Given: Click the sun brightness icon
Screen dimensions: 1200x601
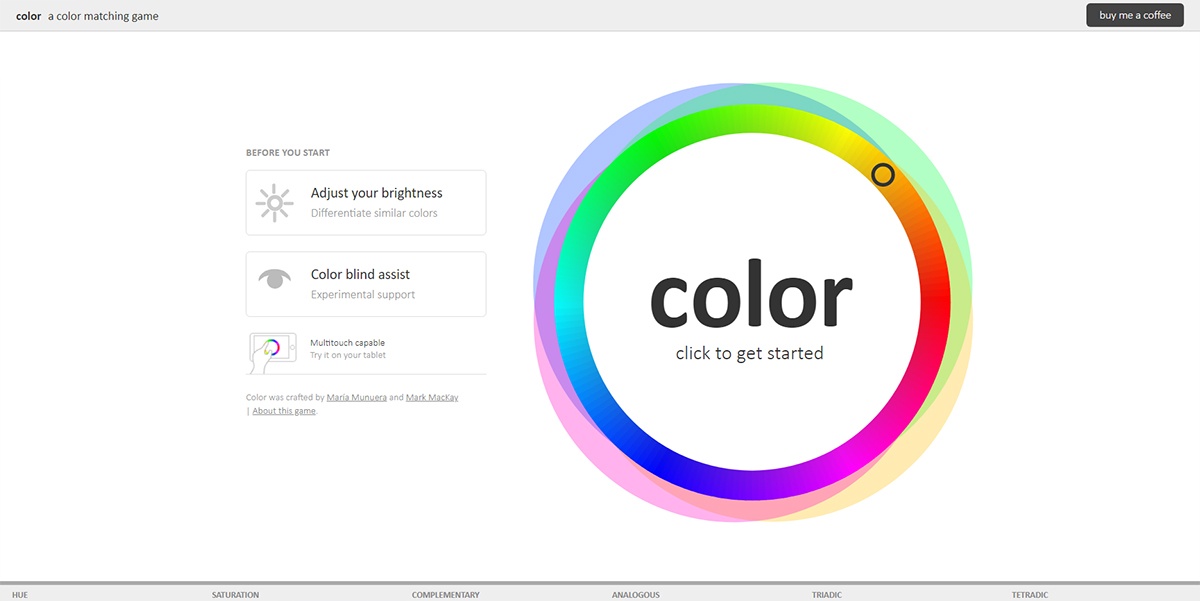Looking at the screenshot, I should point(274,202).
